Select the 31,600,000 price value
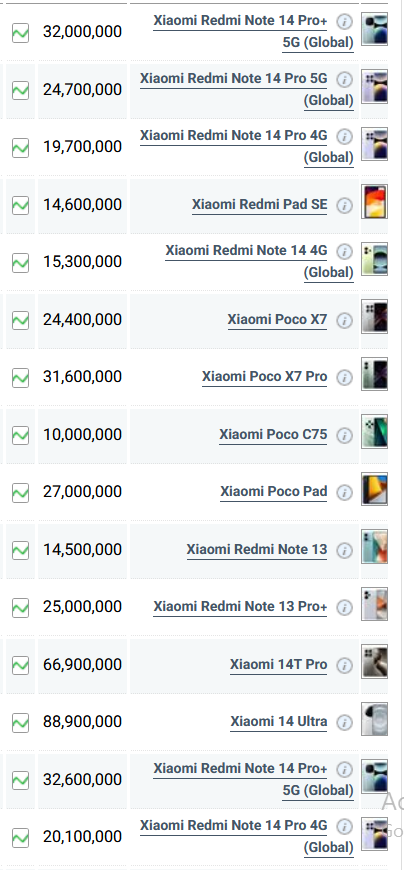This screenshot has height=870, width=404. click(83, 377)
